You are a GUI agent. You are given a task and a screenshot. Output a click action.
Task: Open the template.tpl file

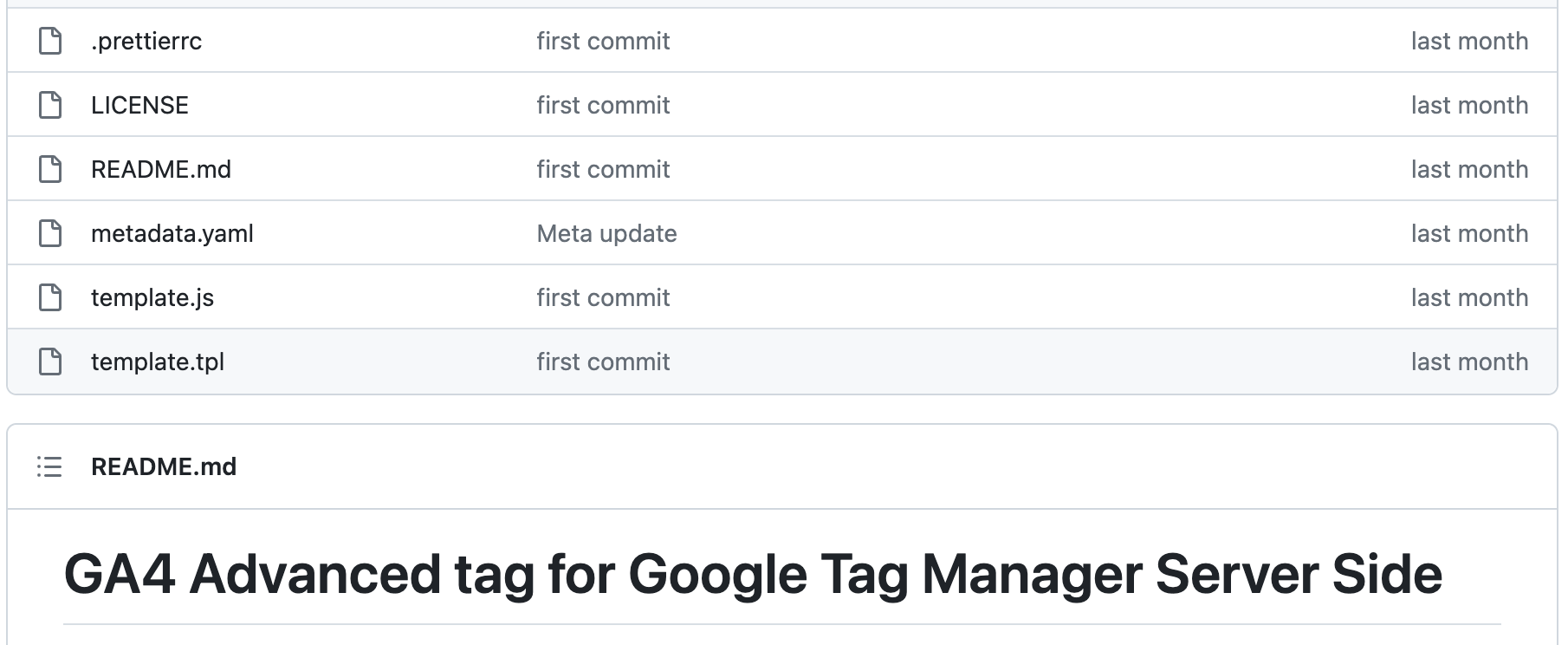(157, 362)
